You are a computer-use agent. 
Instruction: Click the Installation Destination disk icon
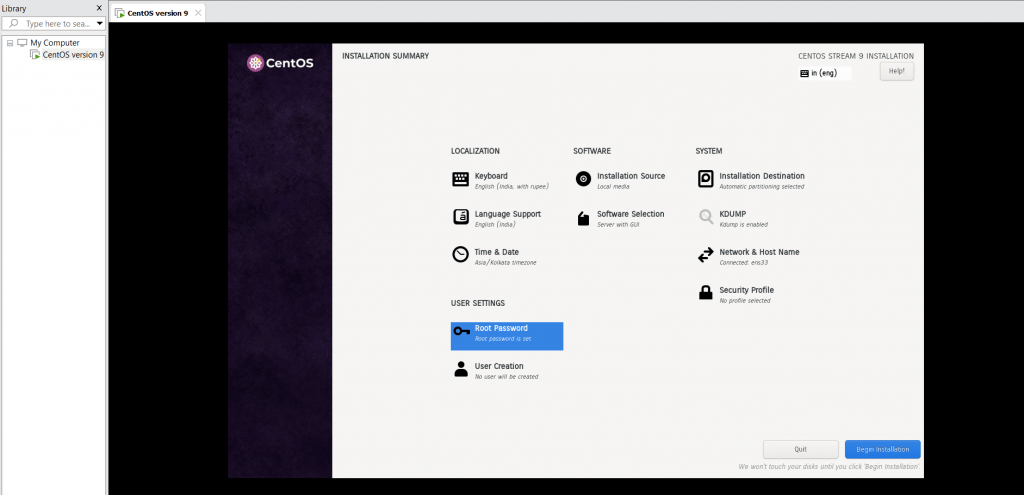point(705,180)
